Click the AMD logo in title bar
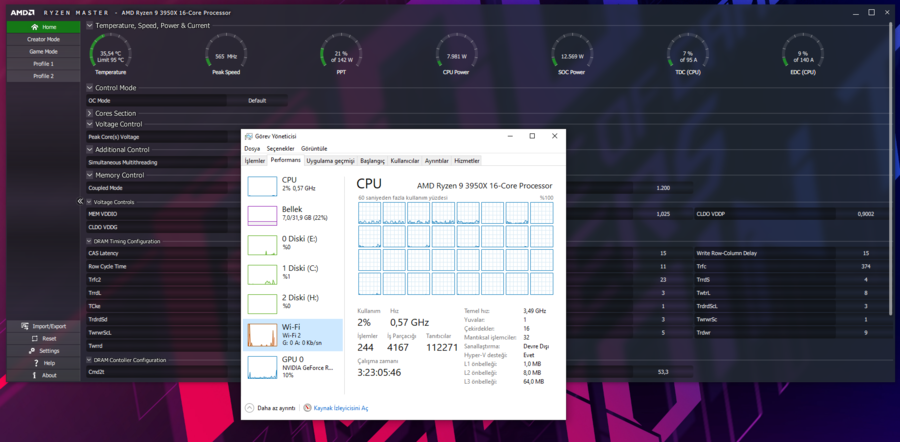 (x=22, y=12)
